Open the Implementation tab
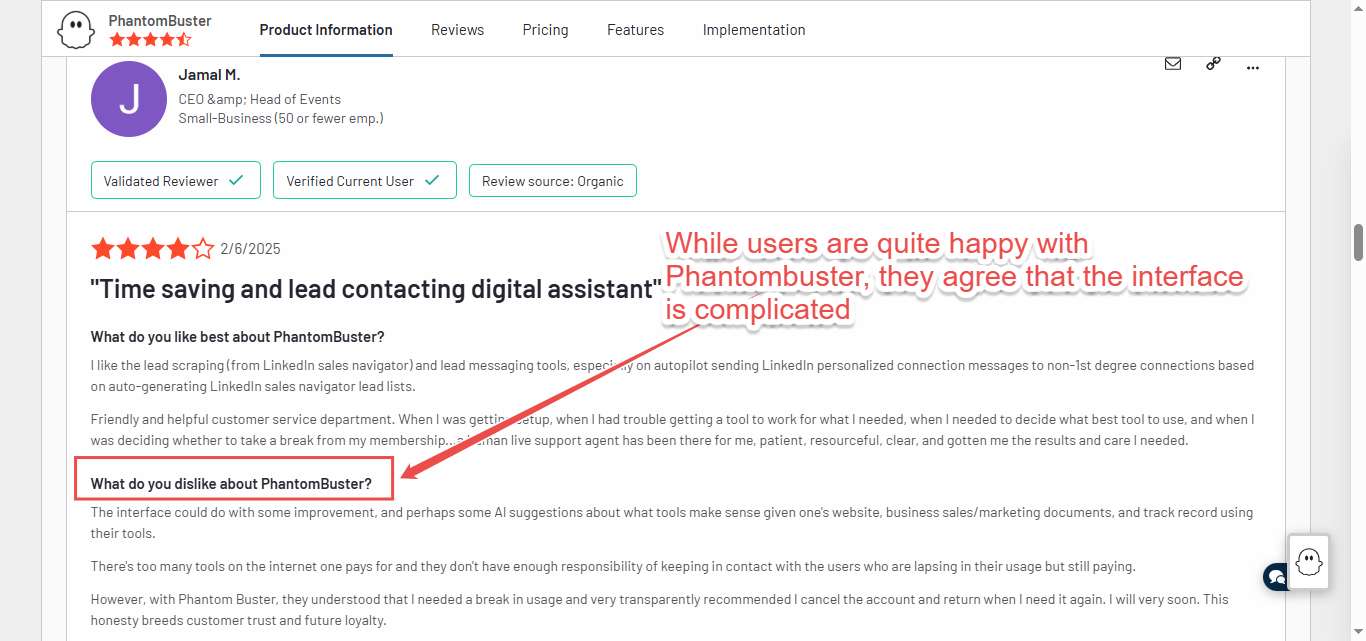Image resolution: width=1366 pixels, height=641 pixels. [754, 30]
